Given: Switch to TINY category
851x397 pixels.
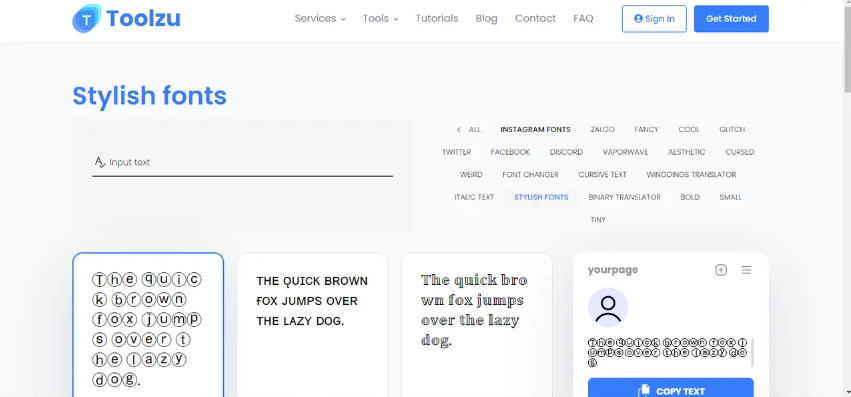Looking at the screenshot, I should coord(598,220).
